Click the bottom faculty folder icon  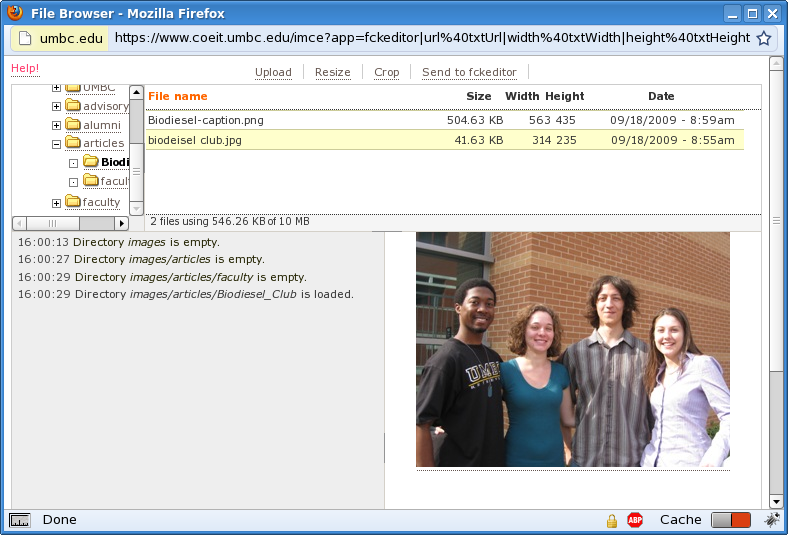point(73,201)
